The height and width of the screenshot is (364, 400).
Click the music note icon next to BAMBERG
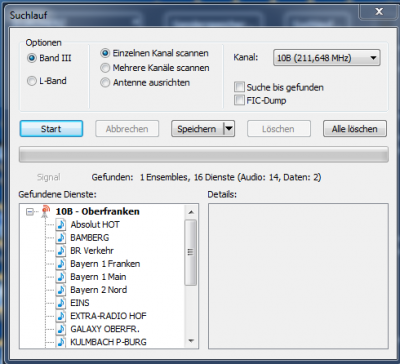[61, 237]
